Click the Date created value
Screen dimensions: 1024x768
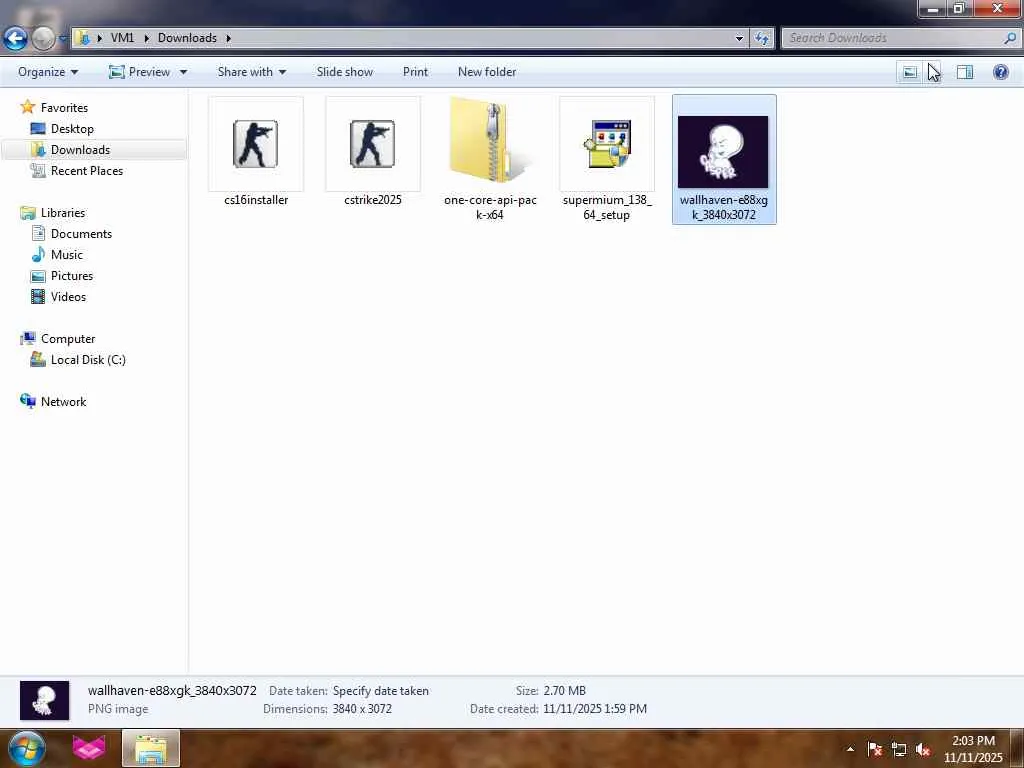point(594,709)
